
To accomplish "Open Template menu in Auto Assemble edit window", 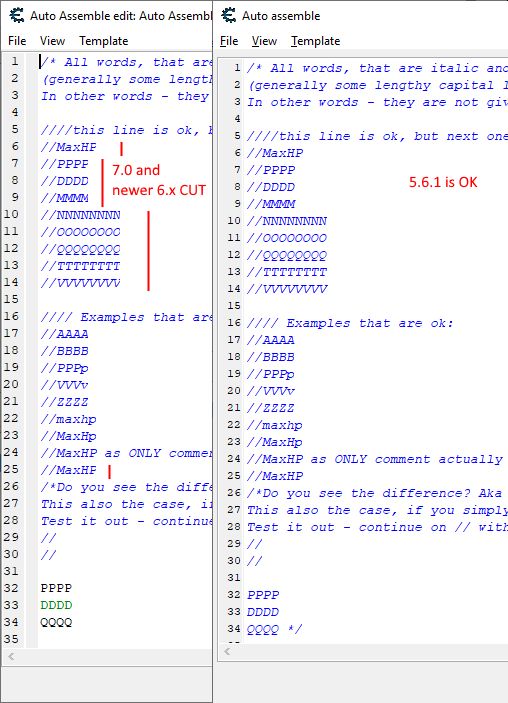I will coord(104,41).
